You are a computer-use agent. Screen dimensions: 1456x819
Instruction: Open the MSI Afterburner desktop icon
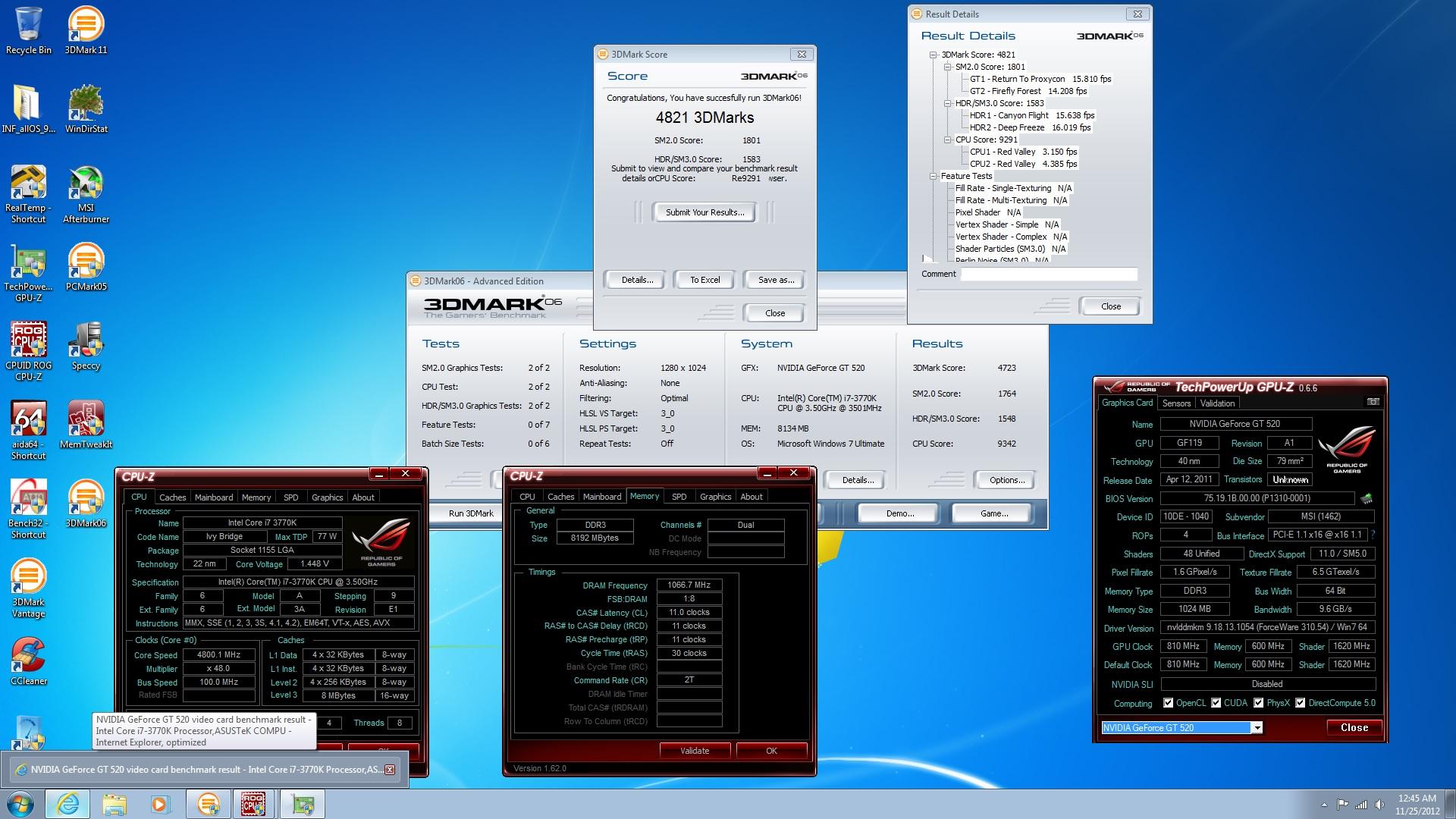pos(86,194)
